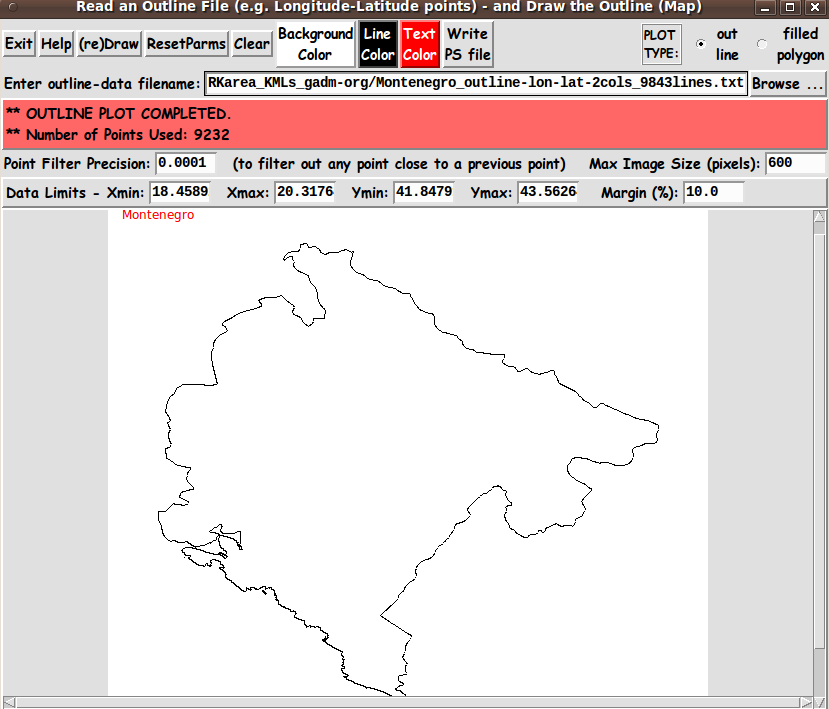829x709 pixels.
Task: Select the outline plot type
Action: point(701,44)
